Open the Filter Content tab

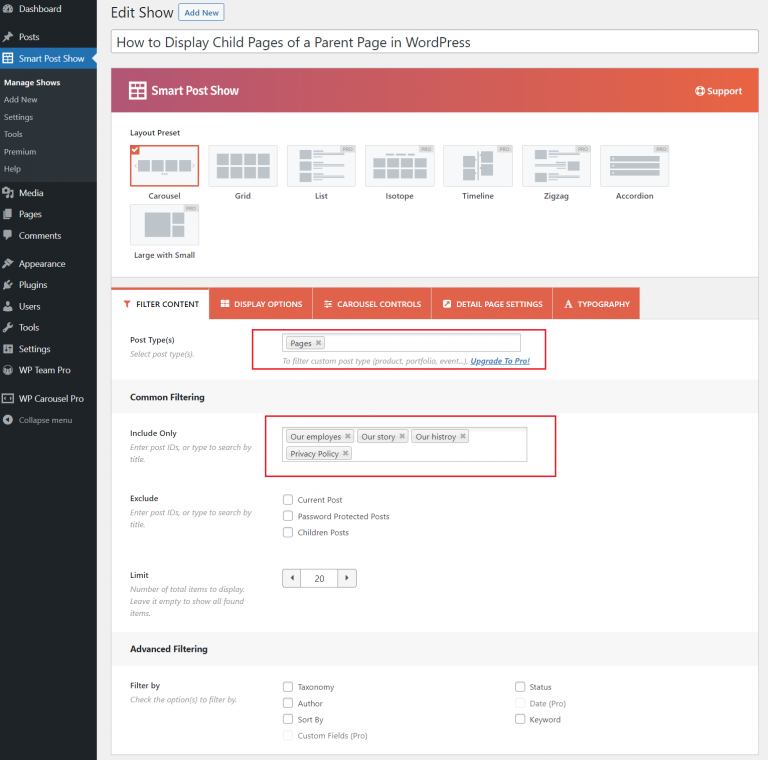pyautogui.click(x=161, y=304)
